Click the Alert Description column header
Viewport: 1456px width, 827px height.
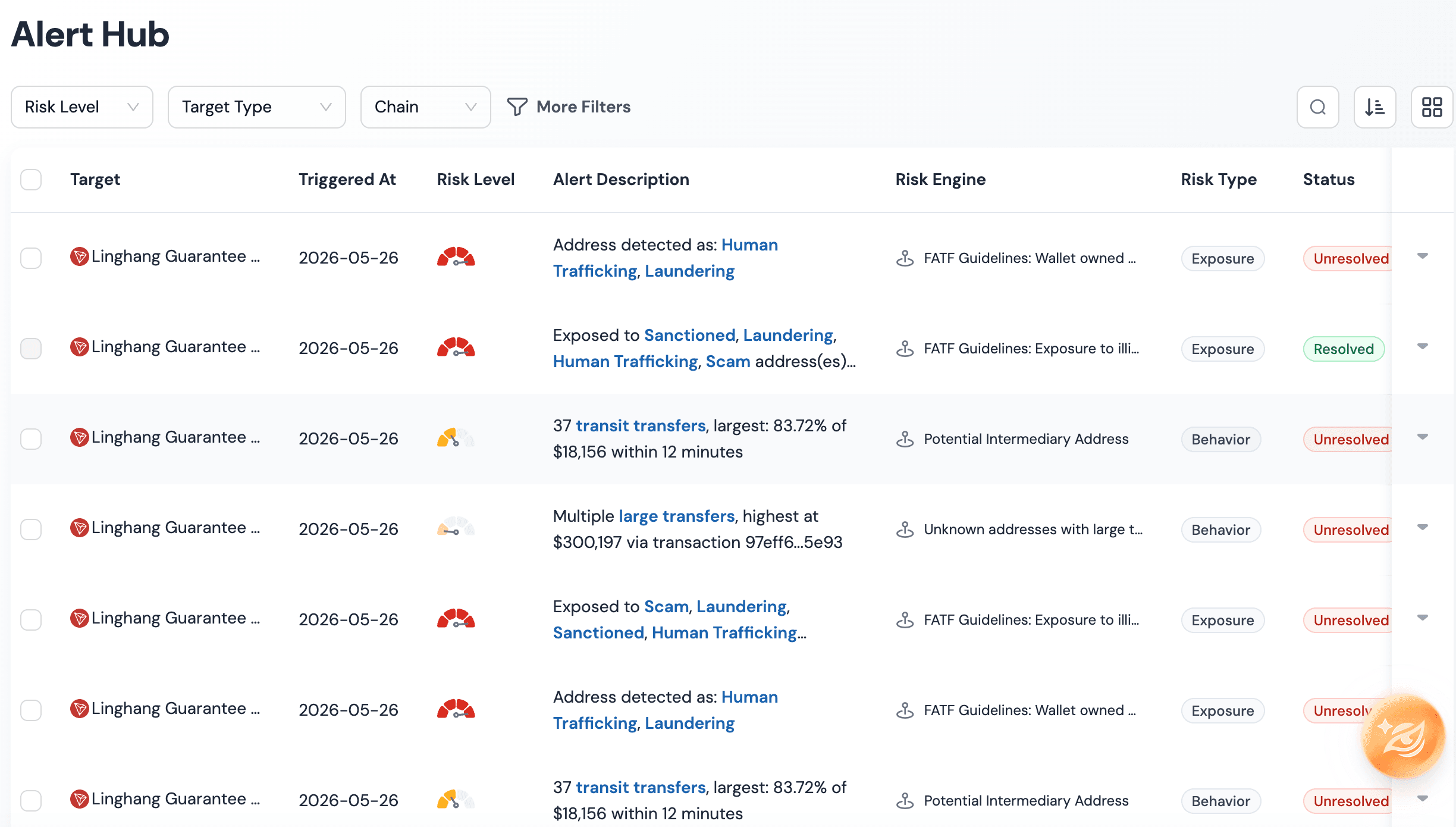(x=621, y=180)
